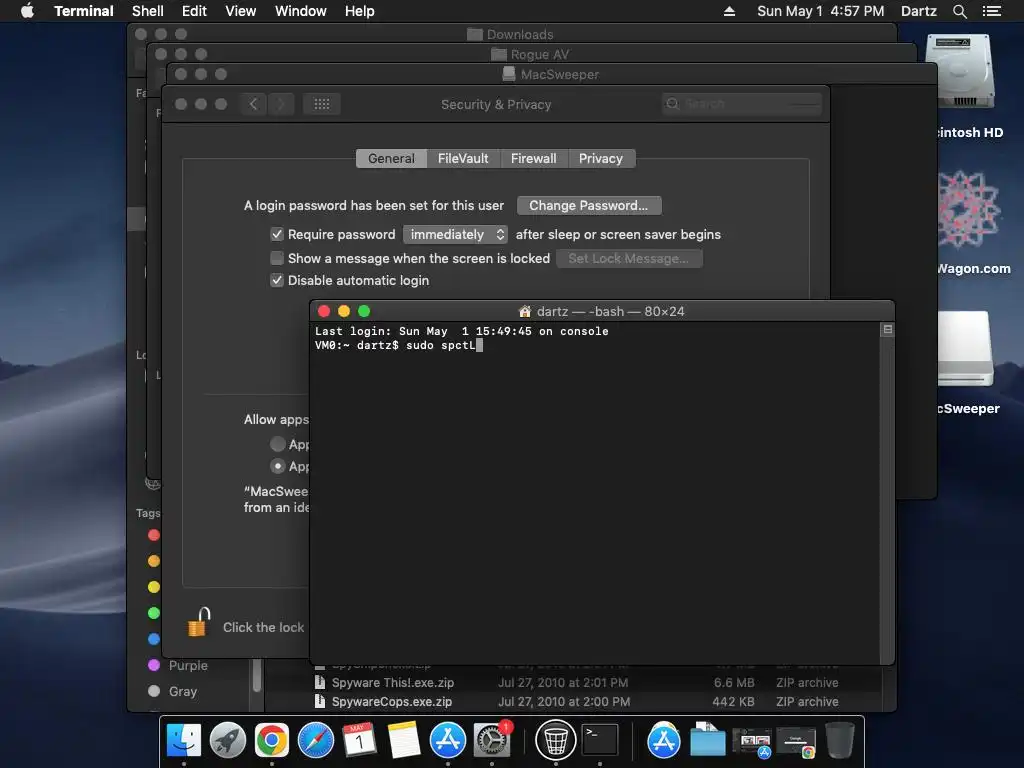Select the Purple tag in Finder sidebar
Viewport: 1024px width, 768px height.
189,665
